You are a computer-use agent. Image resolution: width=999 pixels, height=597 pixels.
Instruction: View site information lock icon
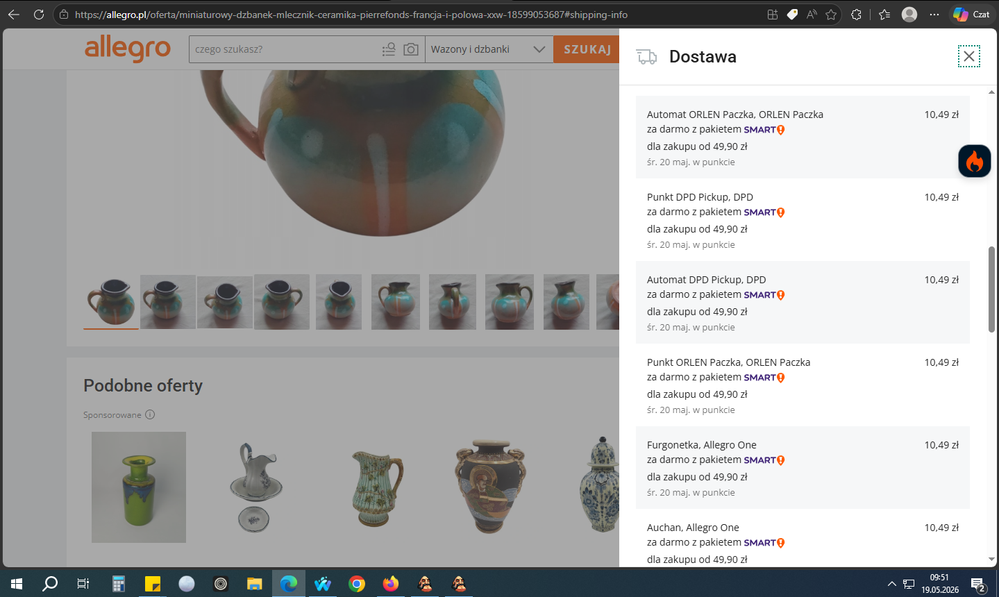click(64, 14)
